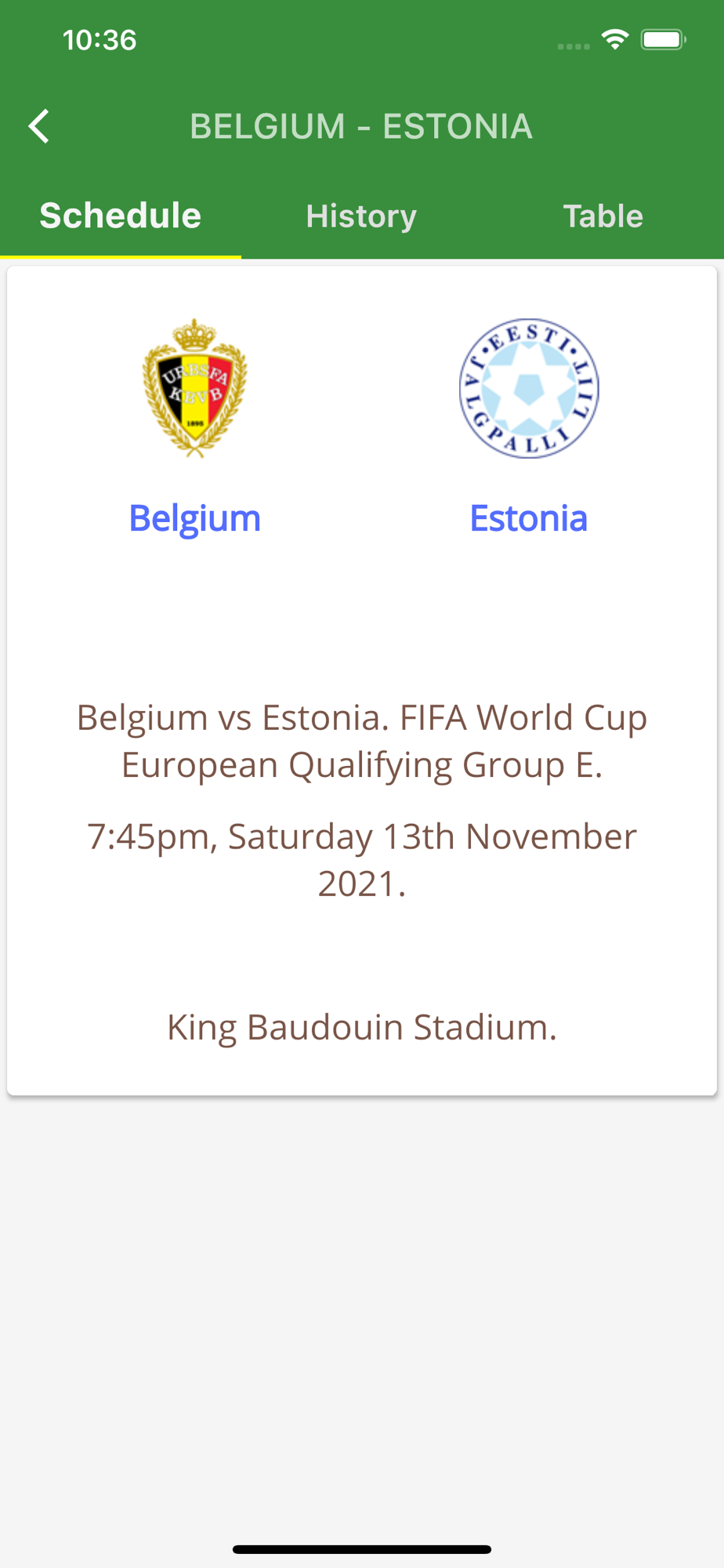
Task: Tap the 10:36 status bar clock
Action: pos(100,40)
